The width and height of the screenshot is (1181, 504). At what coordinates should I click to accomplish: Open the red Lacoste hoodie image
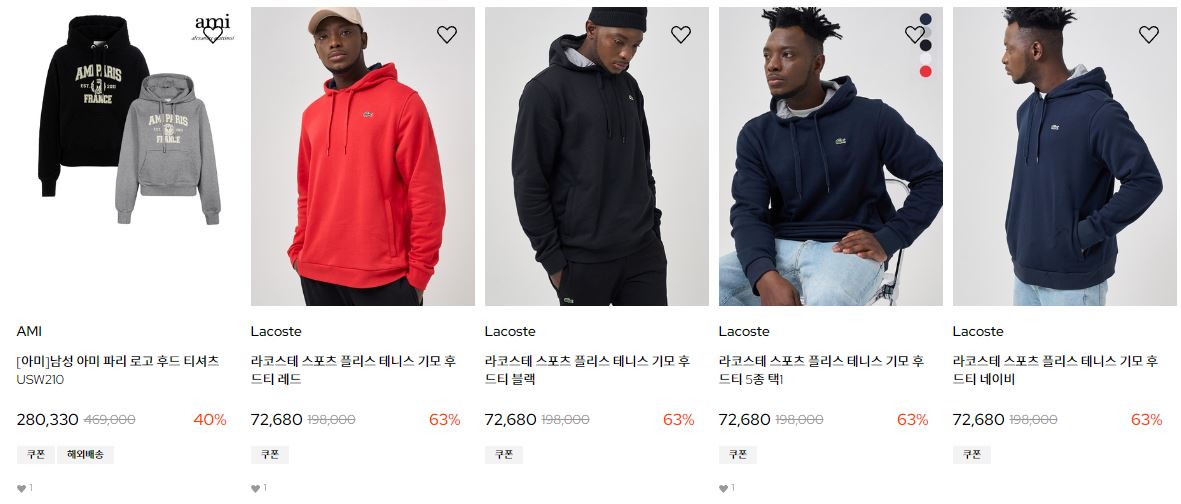coord(363,157)
